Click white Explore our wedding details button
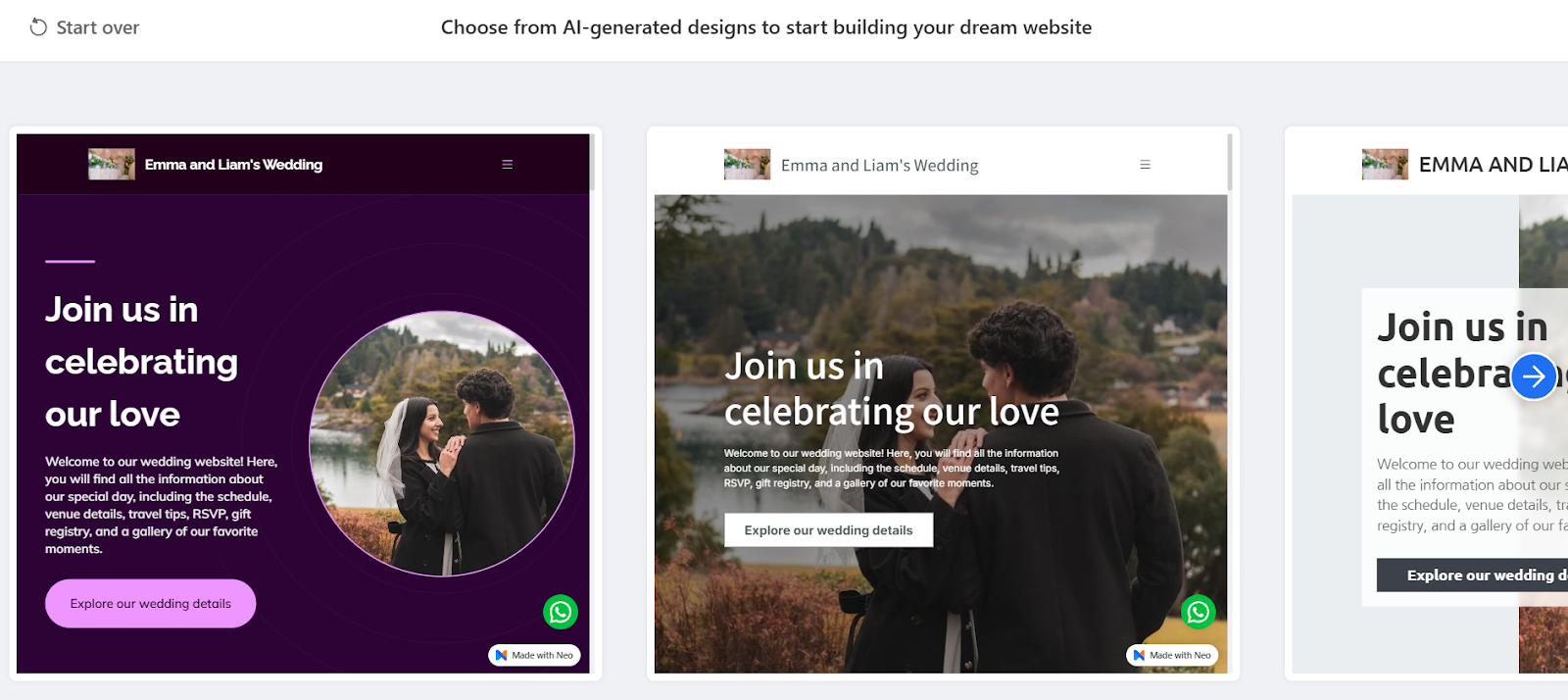The height and width of the screenshot is (700, 1568). 829,530
